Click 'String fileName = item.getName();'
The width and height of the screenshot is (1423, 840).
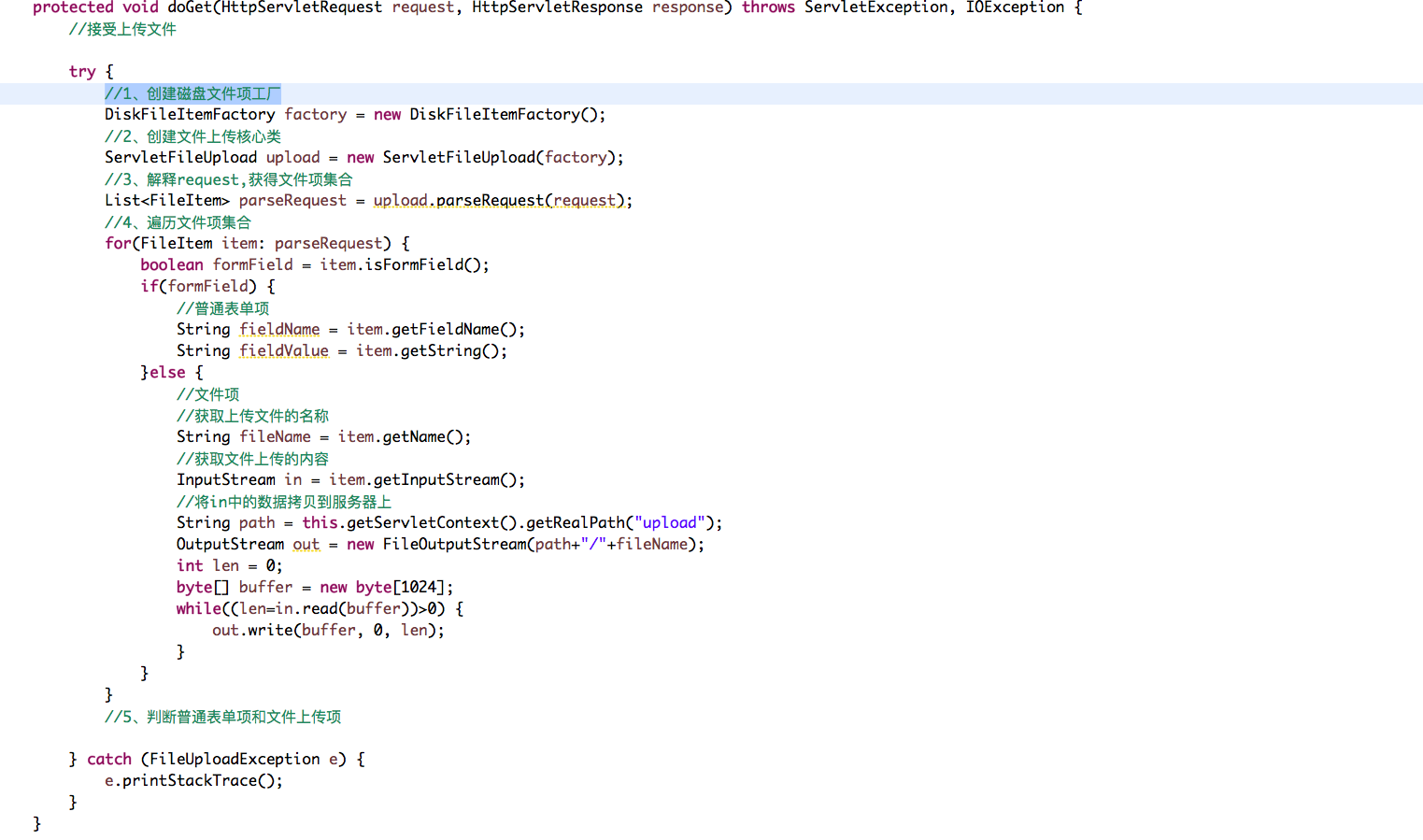click(323, 436)
